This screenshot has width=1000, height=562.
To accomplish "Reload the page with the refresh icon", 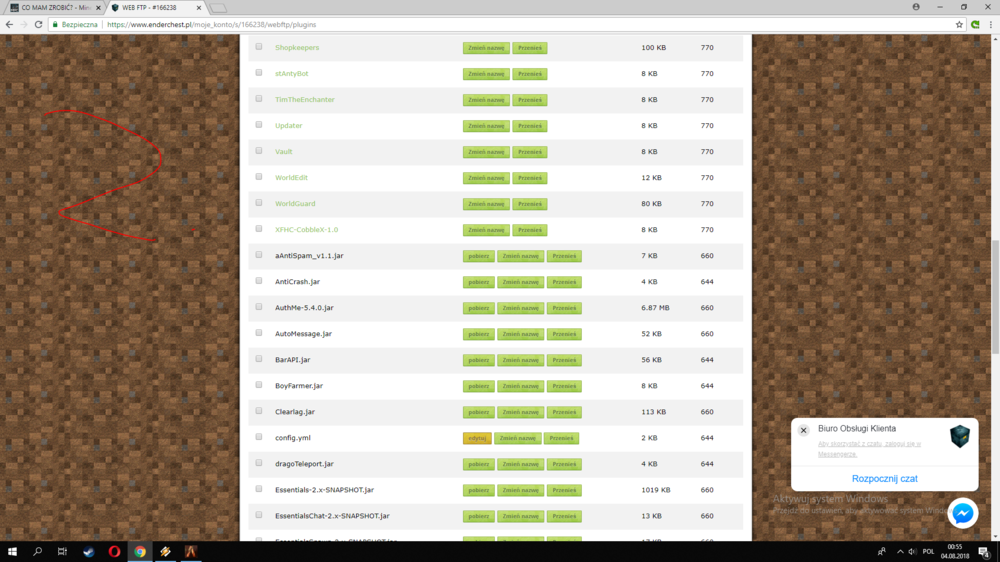I will click(x=38, y=24).
